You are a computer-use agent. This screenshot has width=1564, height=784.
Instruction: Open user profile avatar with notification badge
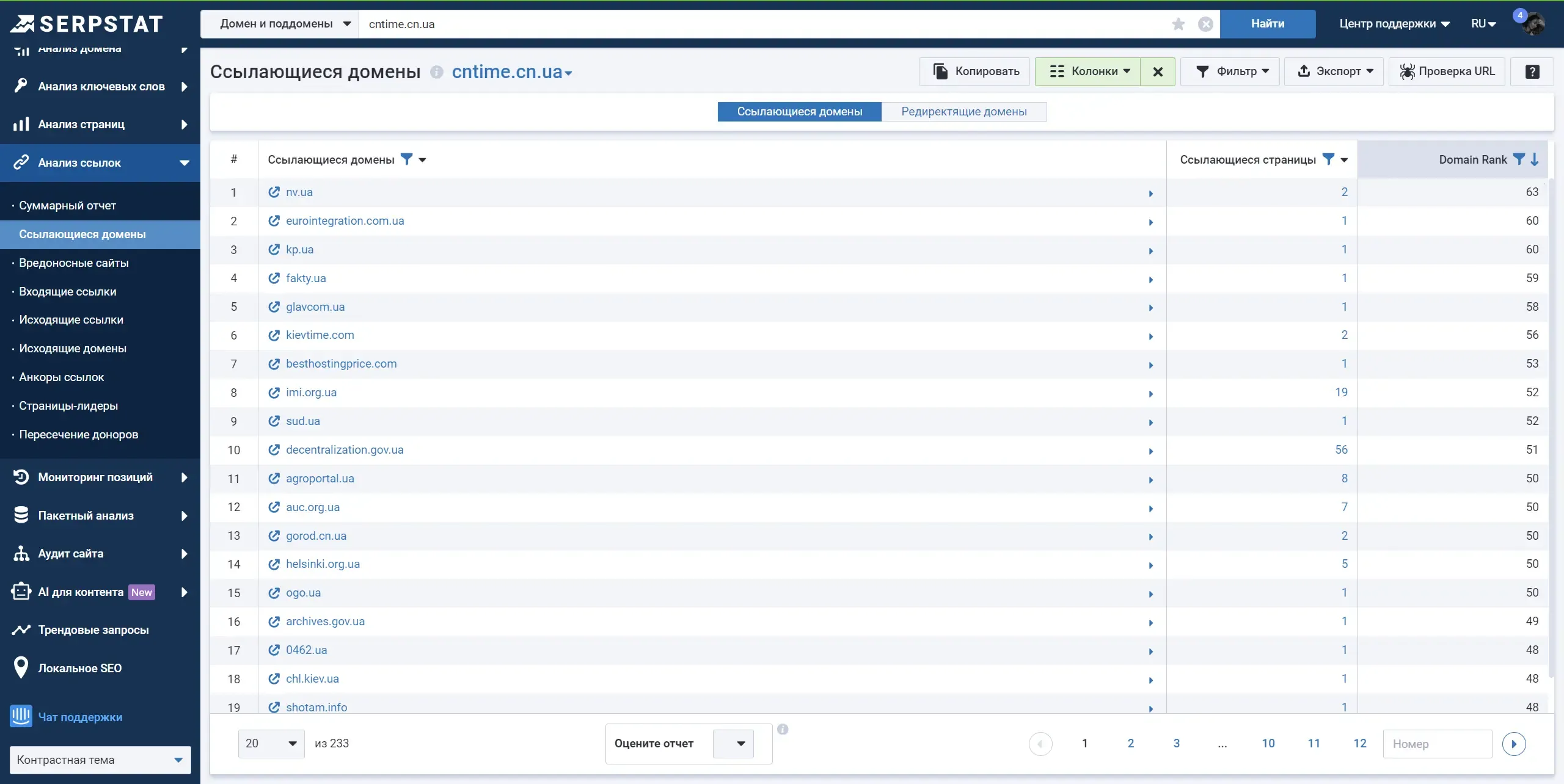[1532, 24]
